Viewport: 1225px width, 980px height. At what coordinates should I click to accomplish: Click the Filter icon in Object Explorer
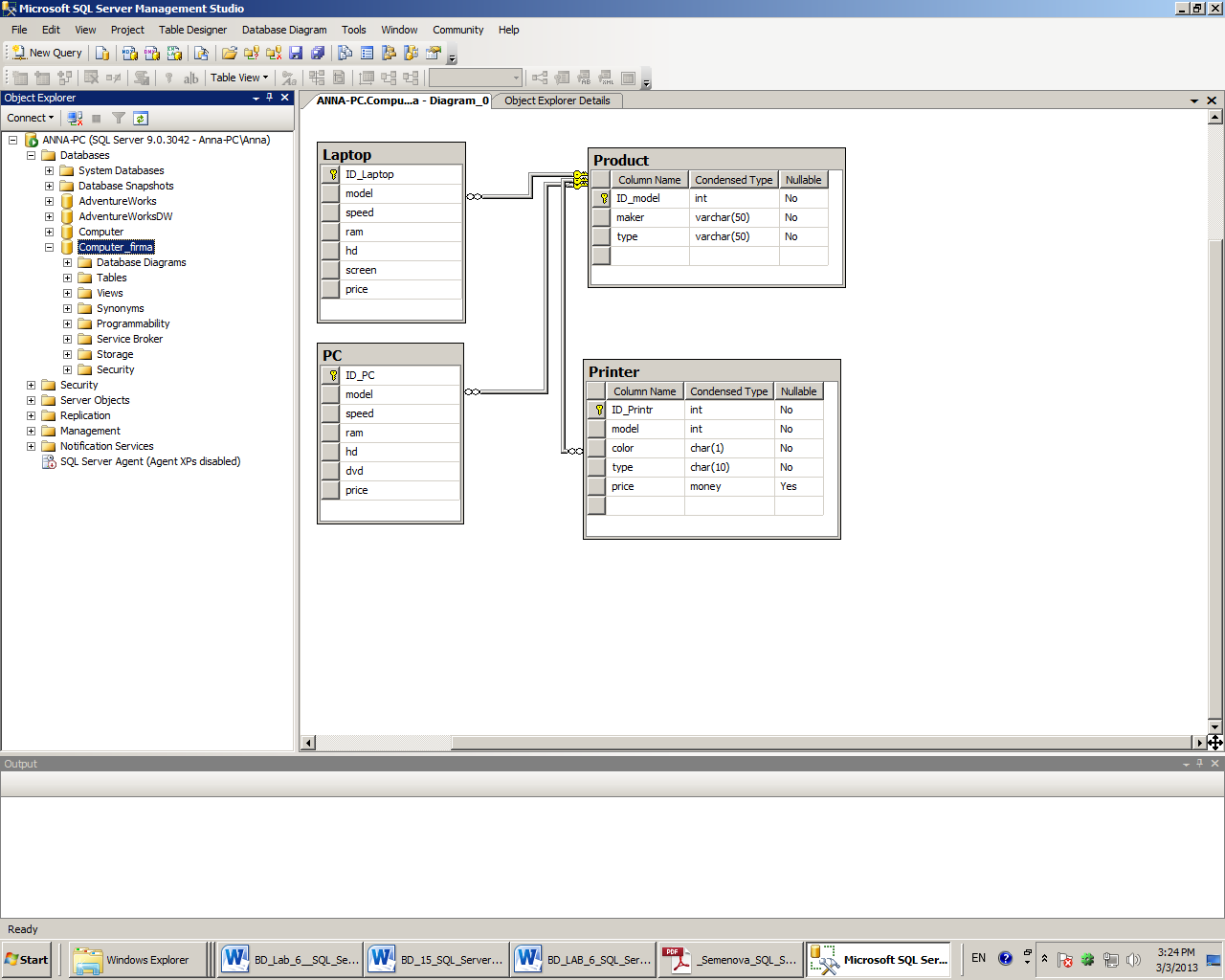pos(119,118)
